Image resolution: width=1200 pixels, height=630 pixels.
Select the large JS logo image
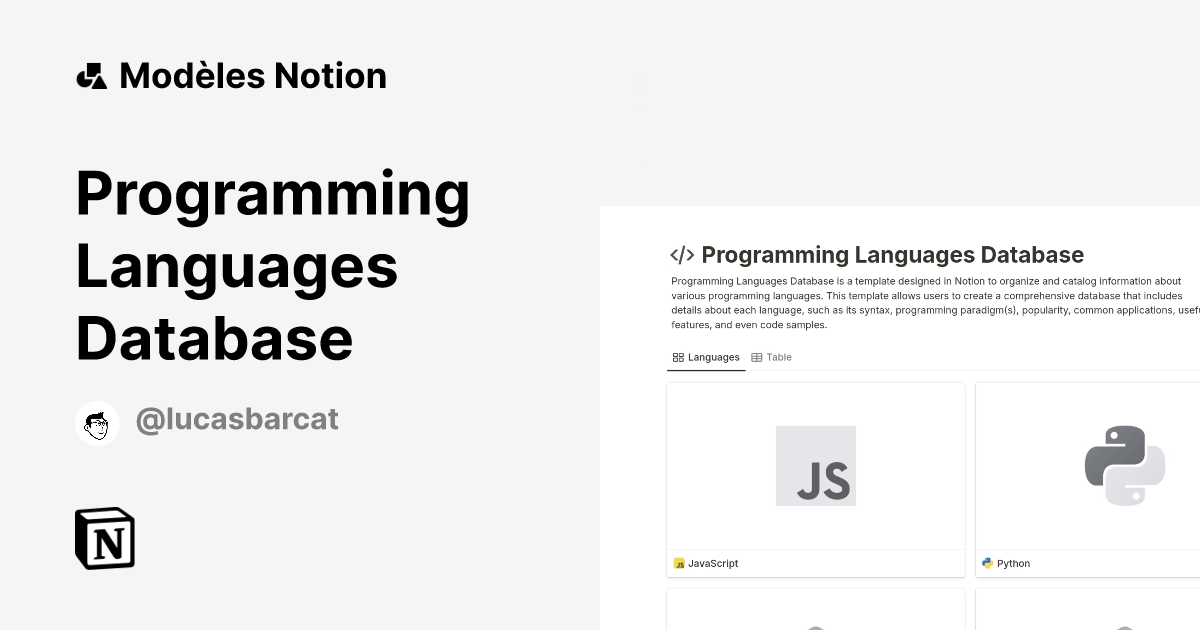point(815,466)
